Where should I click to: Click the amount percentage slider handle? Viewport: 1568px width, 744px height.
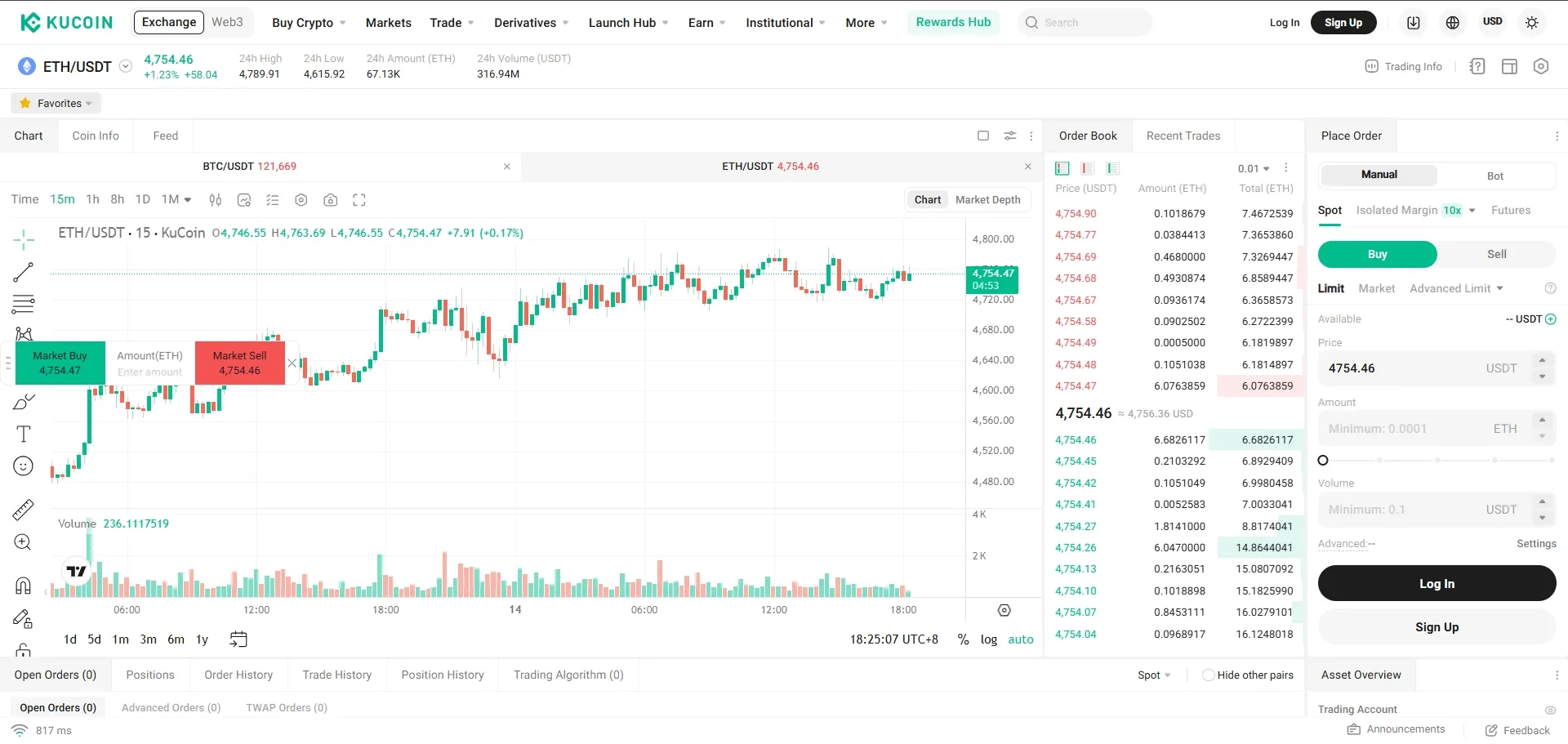[1323, 461]
